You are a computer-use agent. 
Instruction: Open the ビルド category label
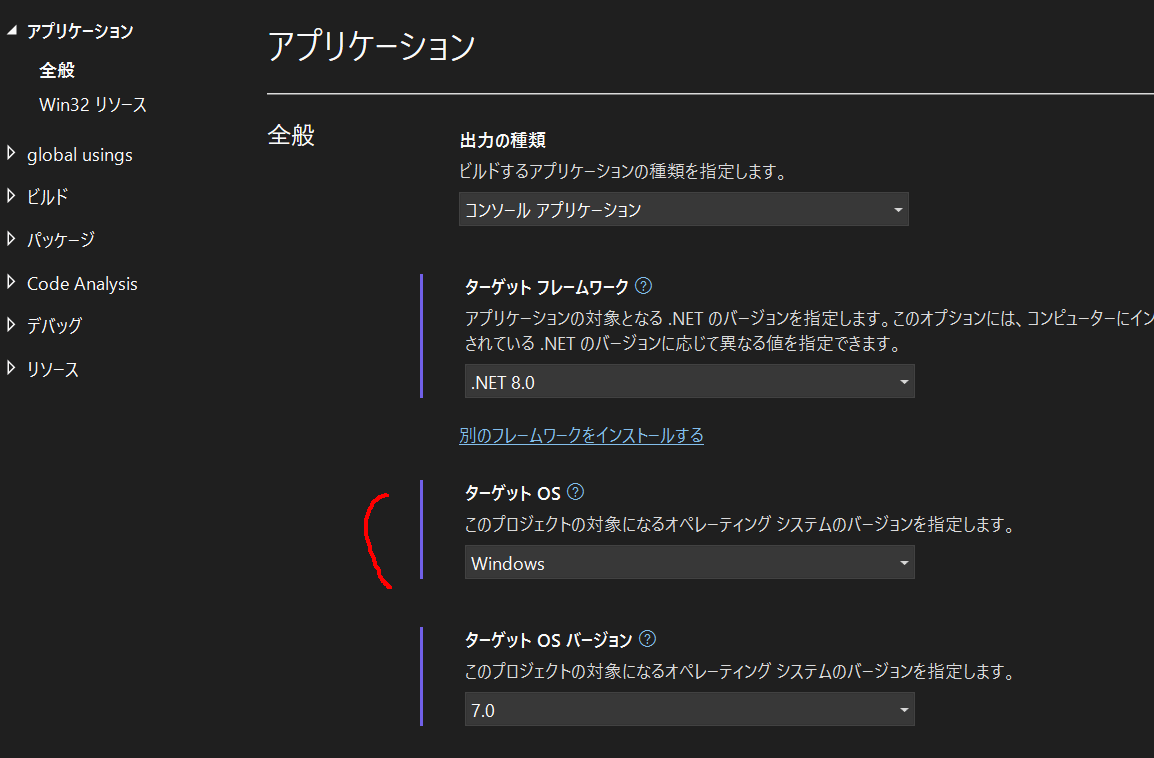click(x=48, y=196)
